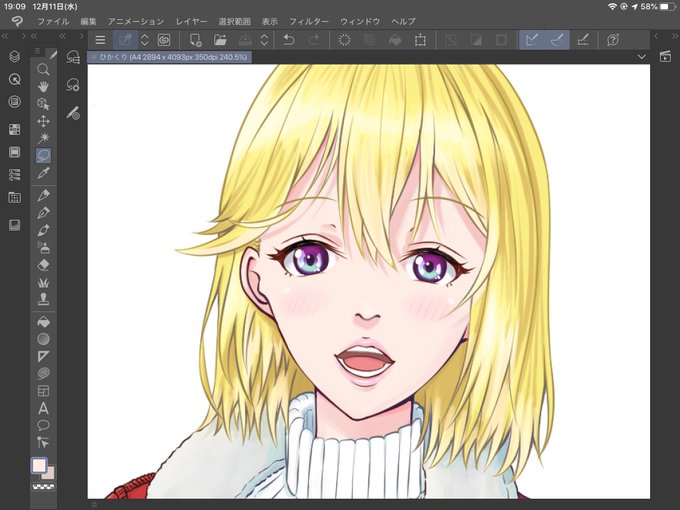Toggle Snap to Ruler
680x510 pixels.
click(532, 40)
